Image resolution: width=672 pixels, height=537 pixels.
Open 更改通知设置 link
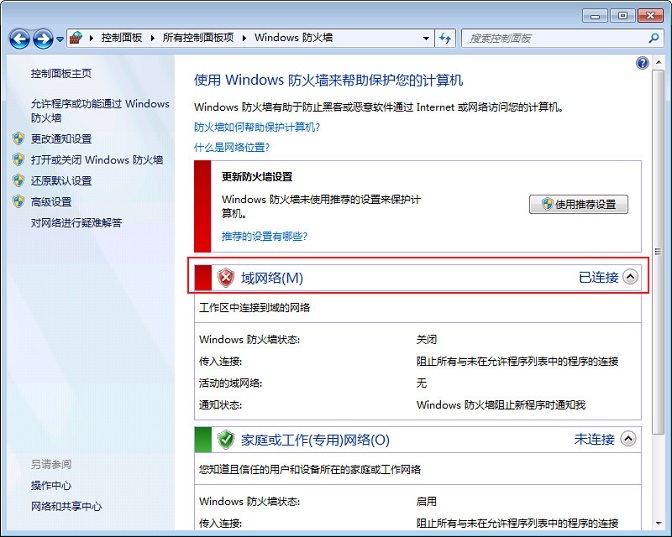click(x=61, y=139)
